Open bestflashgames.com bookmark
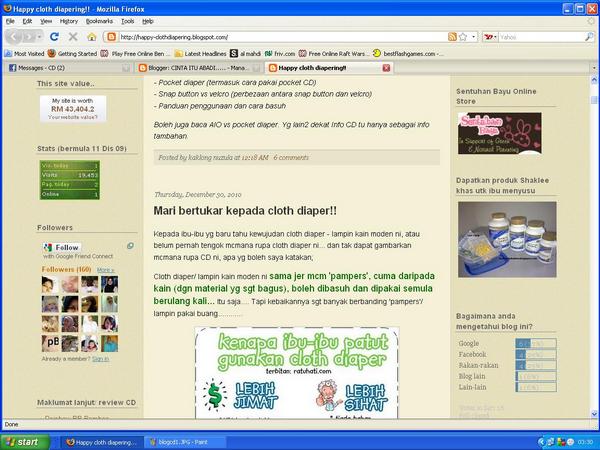The height and width of the screenshot is (450, 600). click(x=408, y=54)
